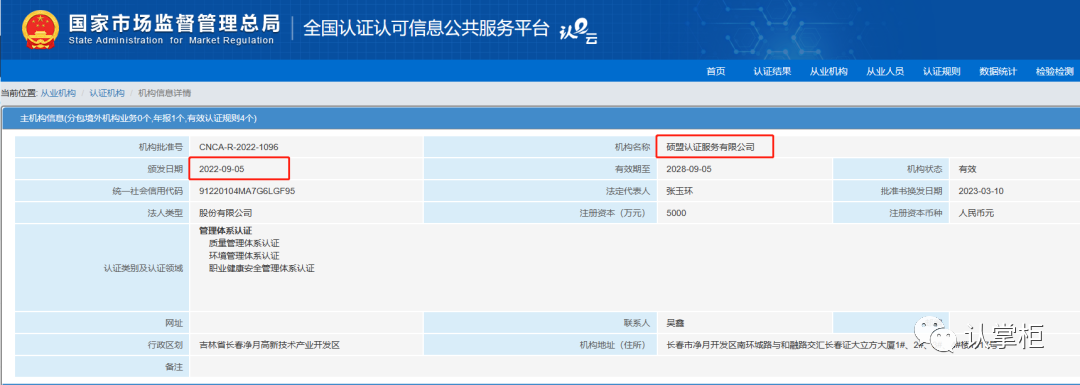The image size is (1080, 385).
Task: Open the 认证规则 menu item
Action: 942,72
